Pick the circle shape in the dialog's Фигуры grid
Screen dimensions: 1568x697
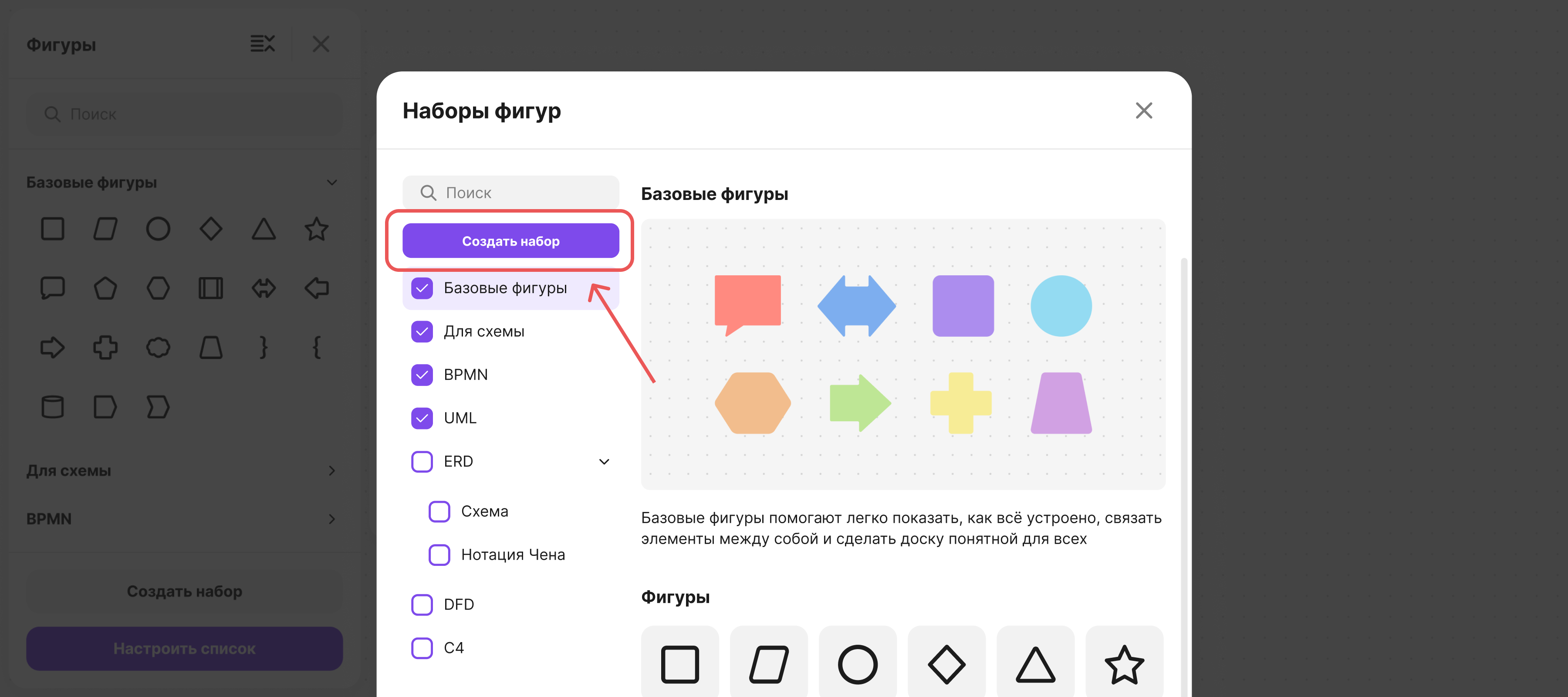[x=858, y=664]
